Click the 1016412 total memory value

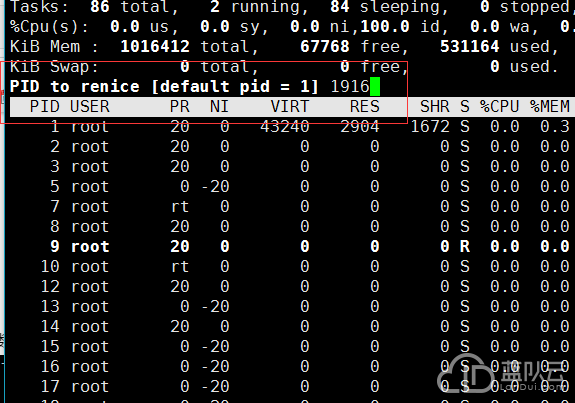155,47
